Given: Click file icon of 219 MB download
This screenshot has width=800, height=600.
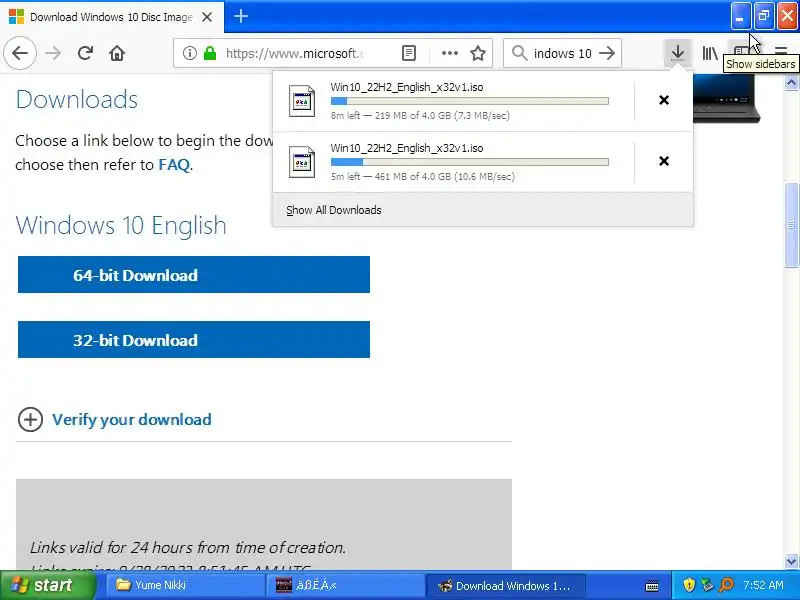Looking at the screenshot, I should click(x=302, y=101).
